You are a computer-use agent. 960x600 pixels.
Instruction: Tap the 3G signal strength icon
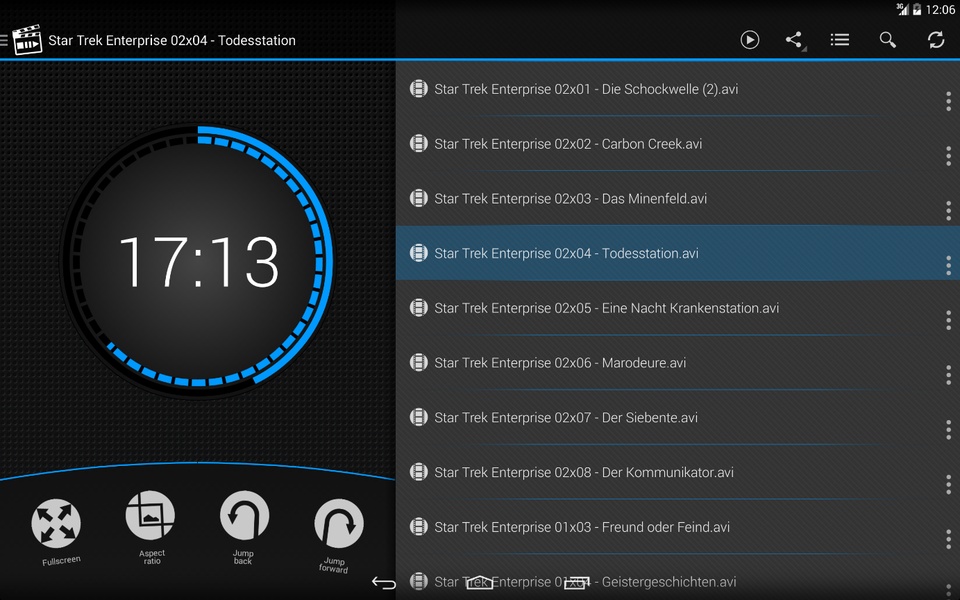click(902, 9)
